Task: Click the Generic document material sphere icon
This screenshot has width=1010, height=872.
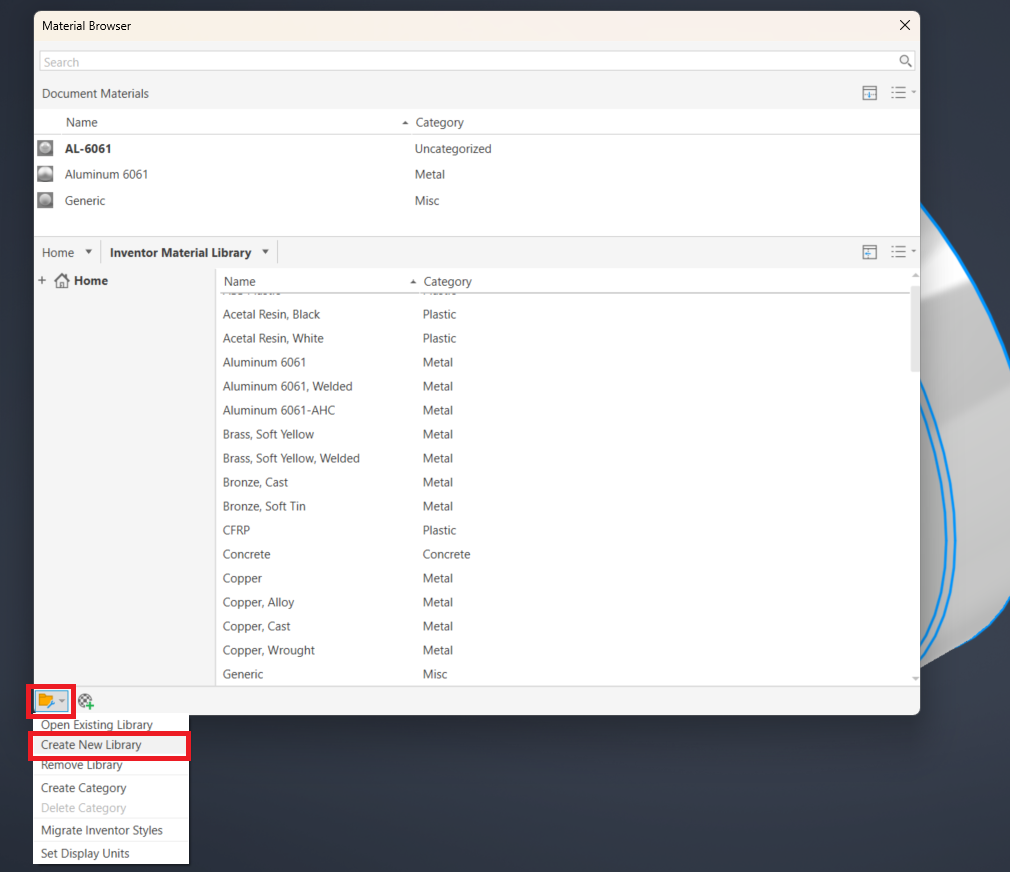Action: pyautogui.click(x=45, y=200)
